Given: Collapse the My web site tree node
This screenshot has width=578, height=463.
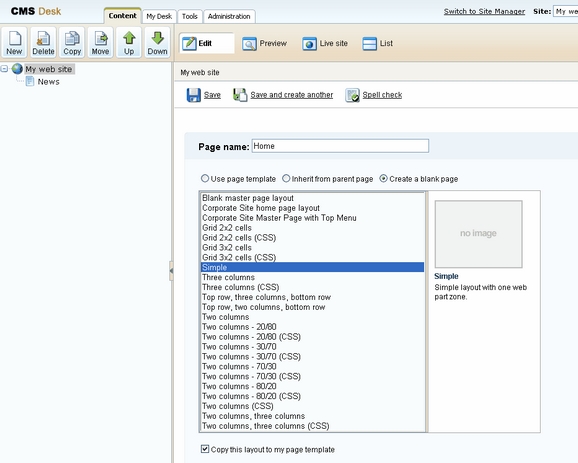Looking at the screenshot, I should tap(4, 69).
